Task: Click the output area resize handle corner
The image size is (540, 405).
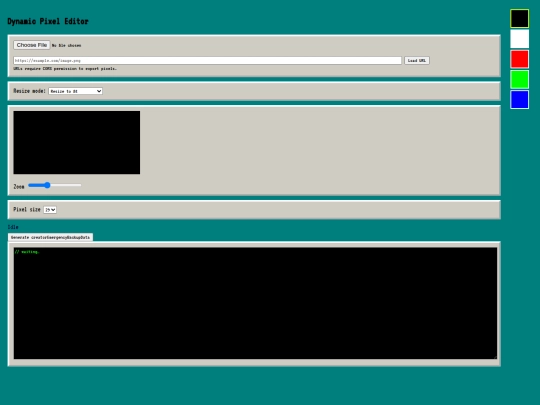Action: 495,357
